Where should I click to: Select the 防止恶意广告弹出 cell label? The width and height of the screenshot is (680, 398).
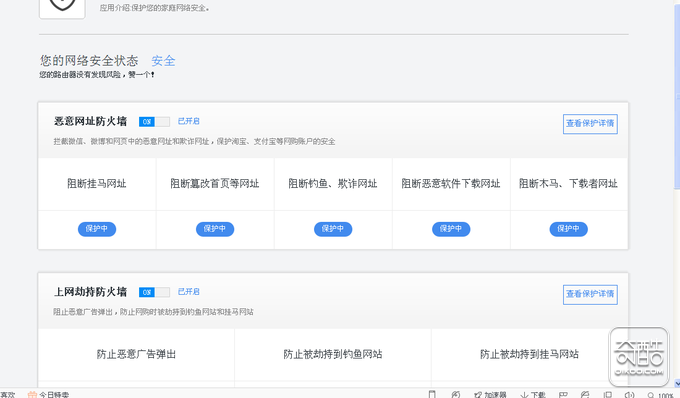point(136,354)
